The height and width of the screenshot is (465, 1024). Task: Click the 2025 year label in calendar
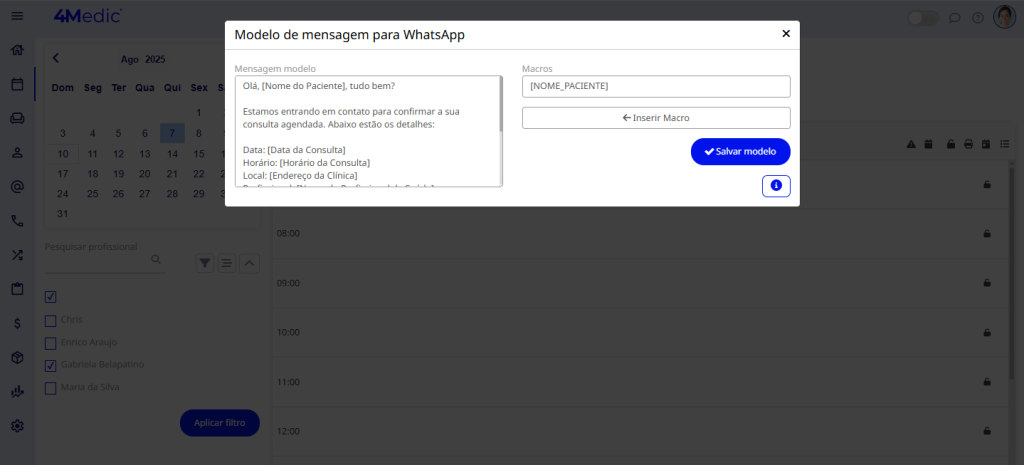pyautogui.click(x=155, y=59)
